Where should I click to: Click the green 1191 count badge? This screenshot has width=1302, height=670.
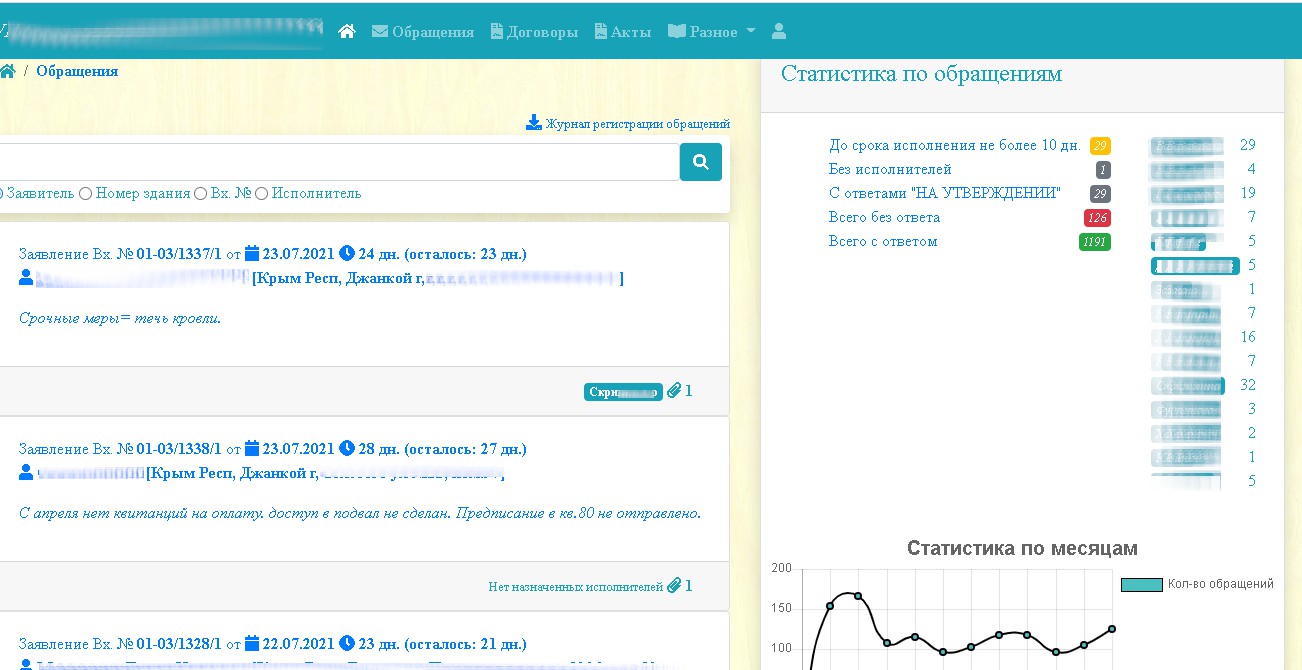[x=1095, y=242]
